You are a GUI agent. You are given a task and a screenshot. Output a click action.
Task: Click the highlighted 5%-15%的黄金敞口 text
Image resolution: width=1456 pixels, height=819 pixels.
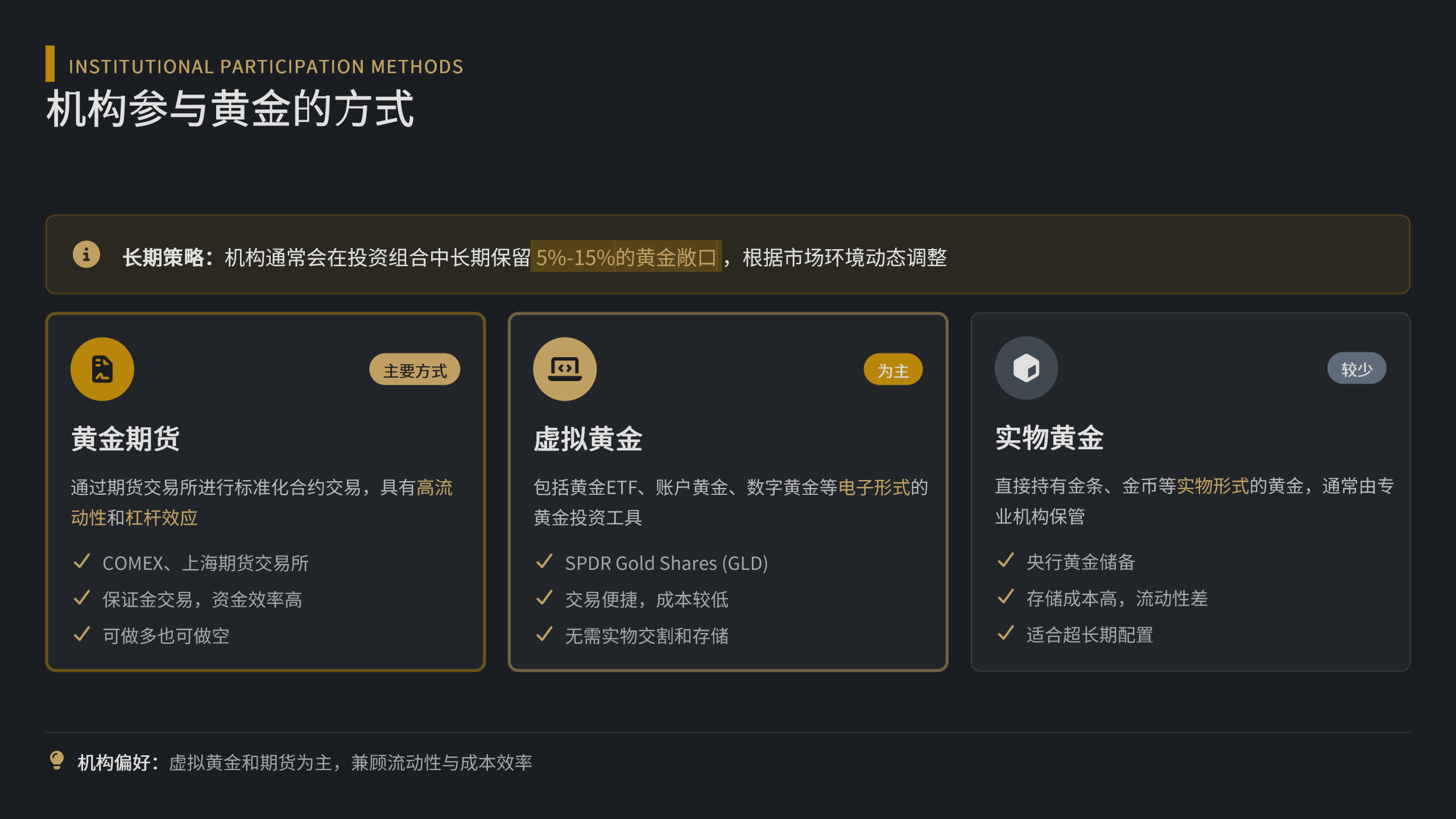tap(626, 258)
